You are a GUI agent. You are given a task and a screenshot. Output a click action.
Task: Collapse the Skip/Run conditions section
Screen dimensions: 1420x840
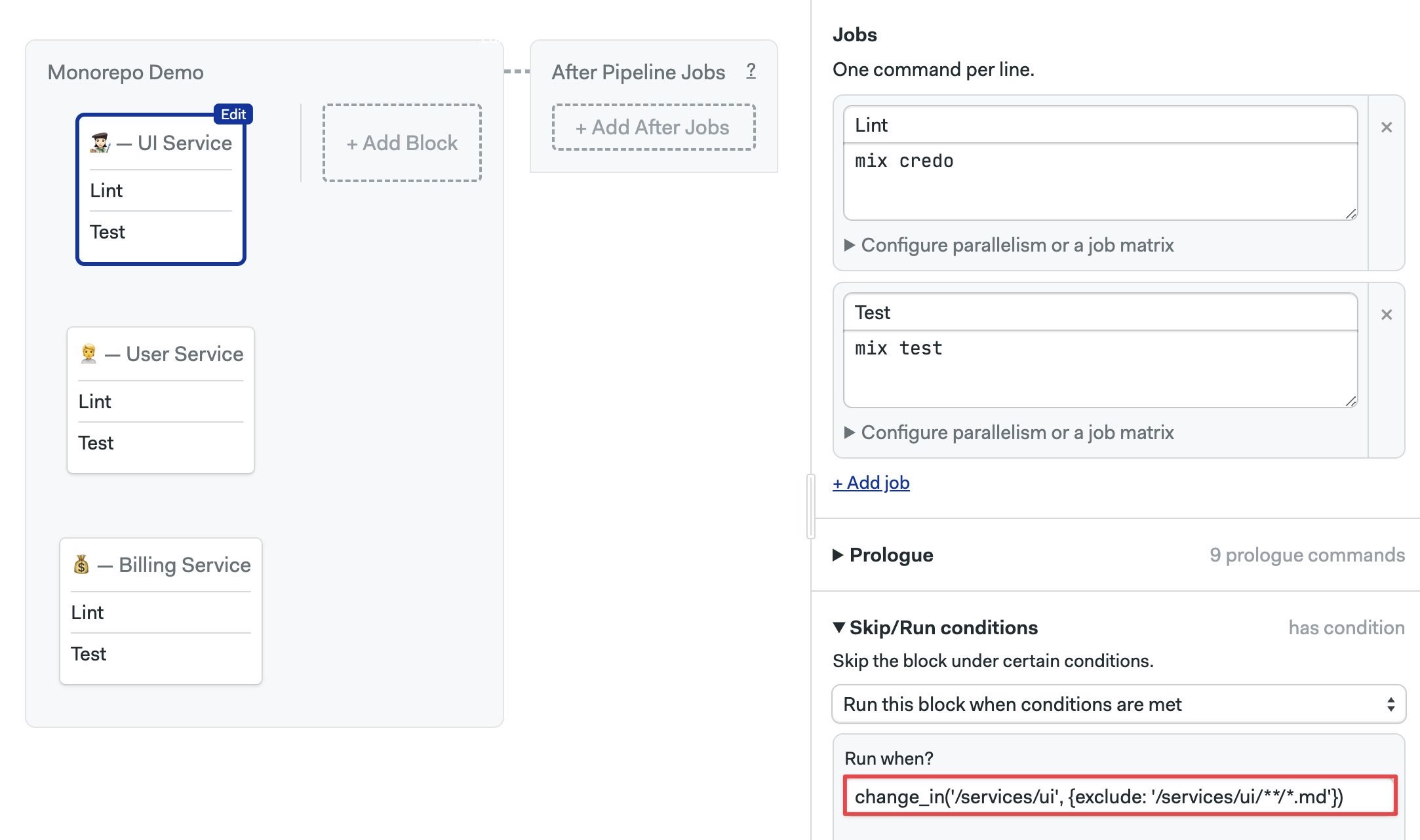(x=935, y=628)
